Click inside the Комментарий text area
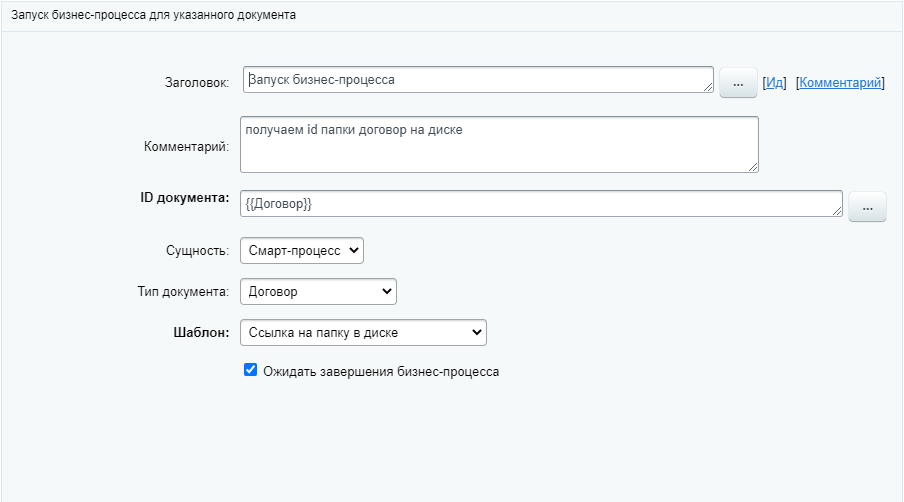Image resolution: width=904 pixels, height=502 pixels. (498, 144)
